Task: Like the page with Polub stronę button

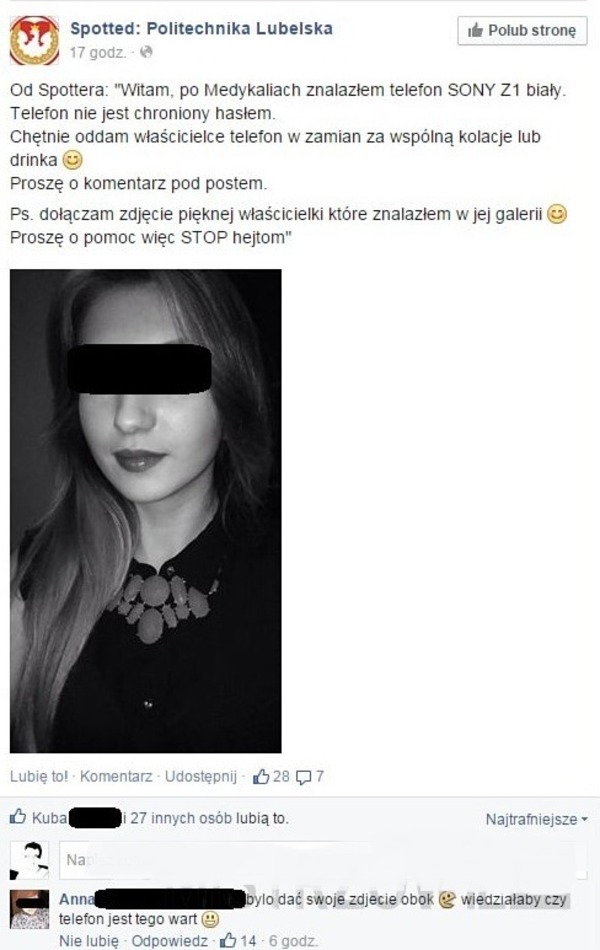Action: point(522,30)
